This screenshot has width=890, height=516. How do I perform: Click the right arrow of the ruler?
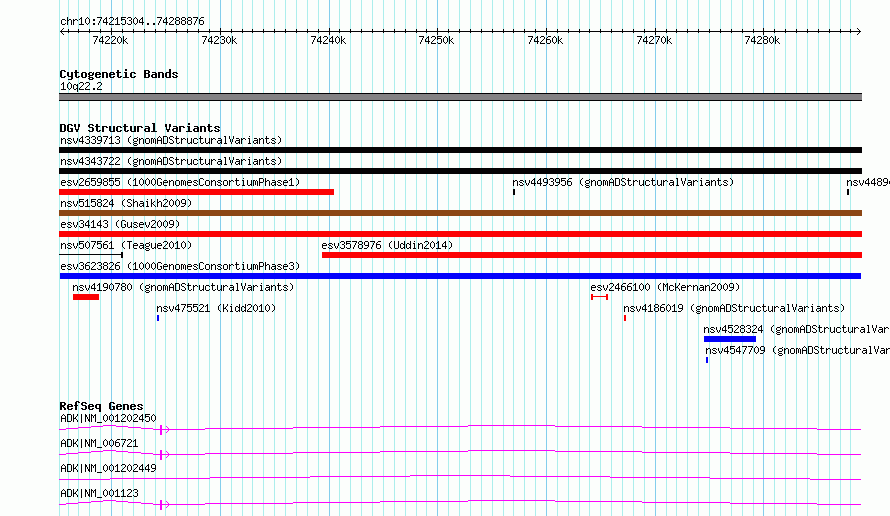tap(858, 32)
